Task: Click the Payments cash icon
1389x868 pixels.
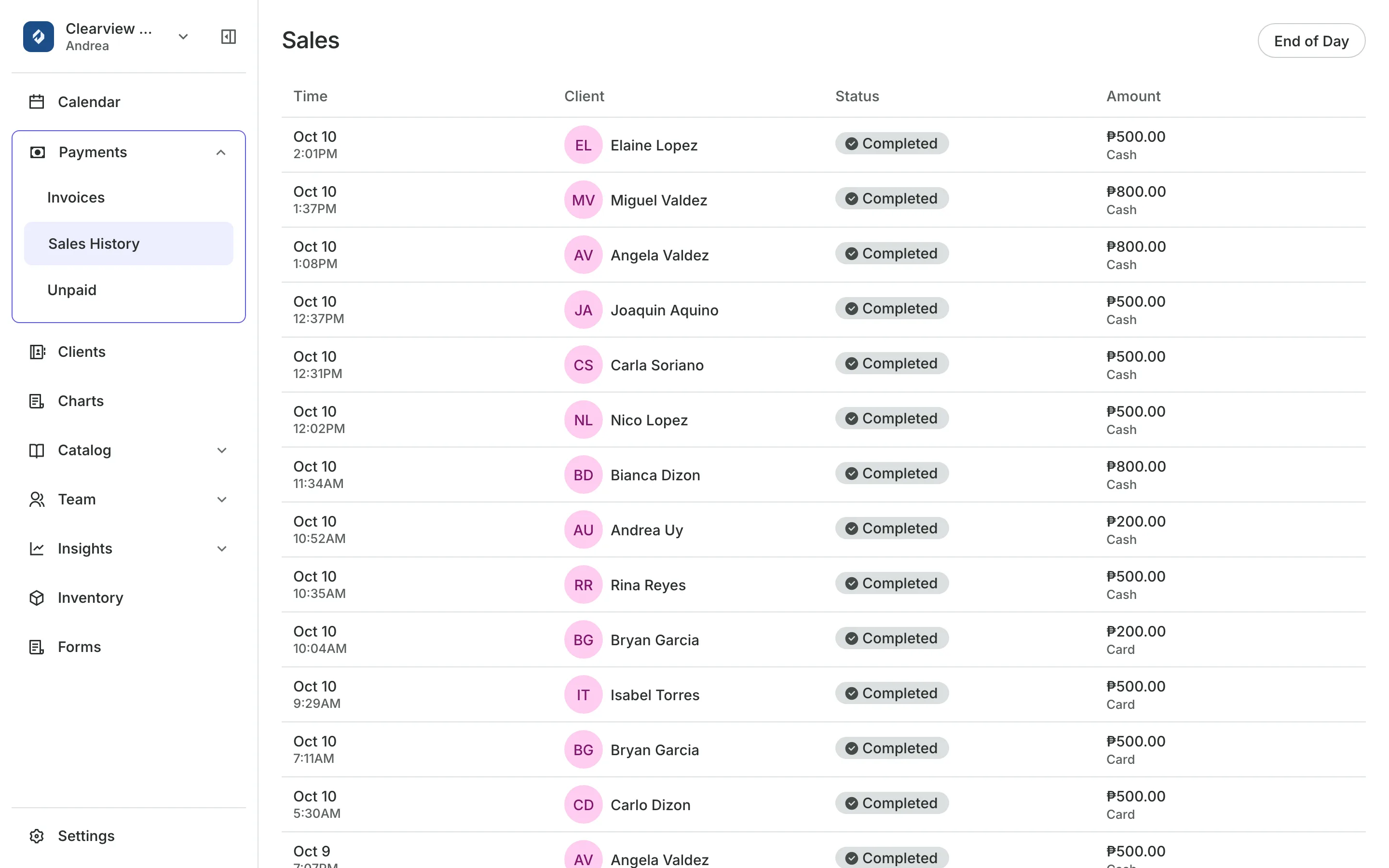Action: (37, 152)
